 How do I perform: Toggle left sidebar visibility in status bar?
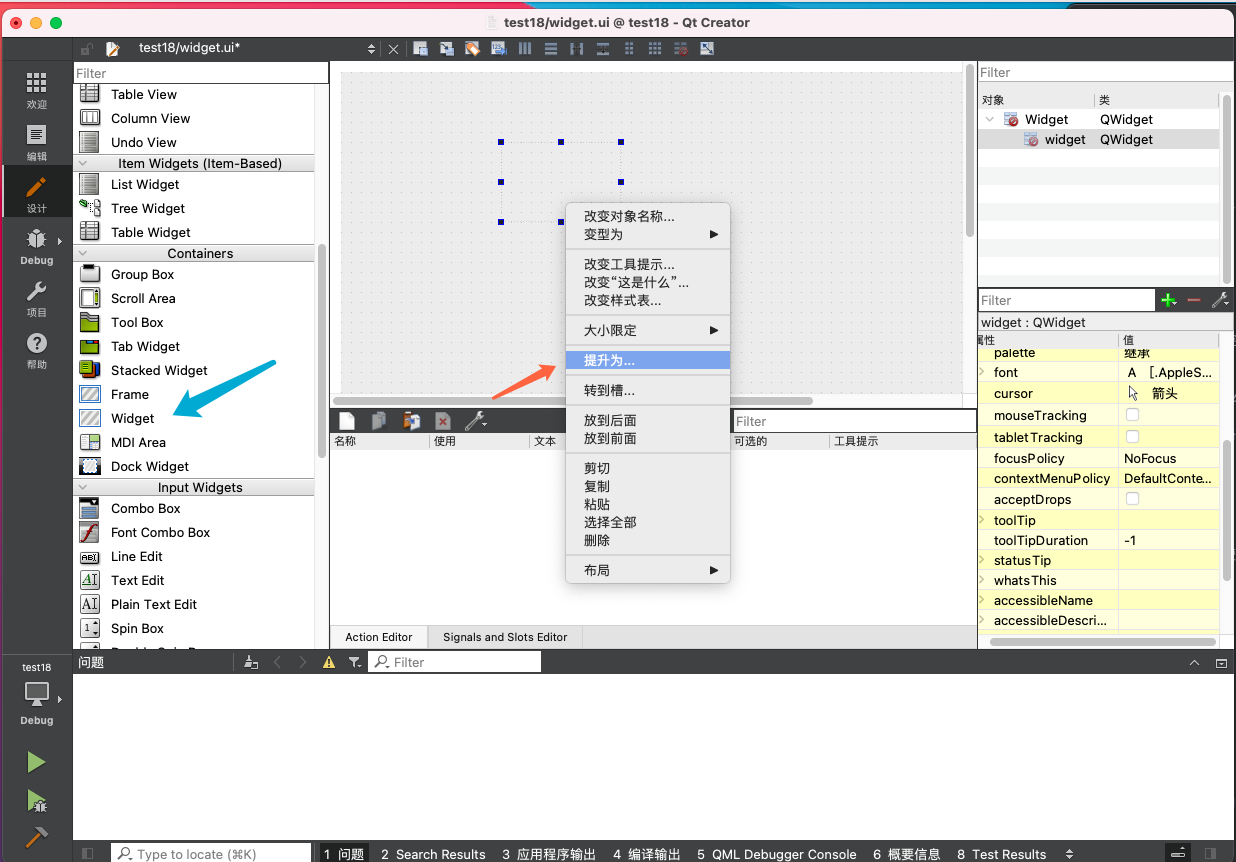(x=87, y=853)
